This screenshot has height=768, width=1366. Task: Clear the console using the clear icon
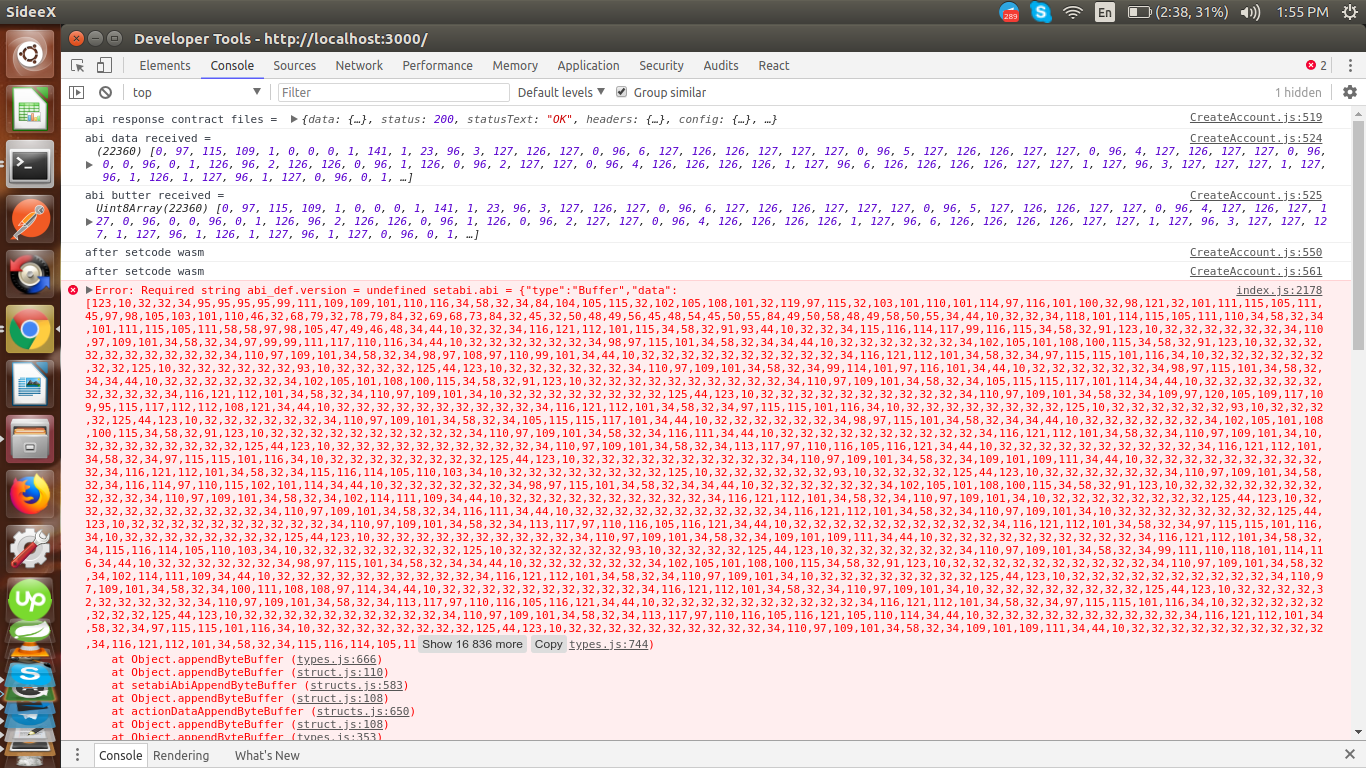click(106, 92)
